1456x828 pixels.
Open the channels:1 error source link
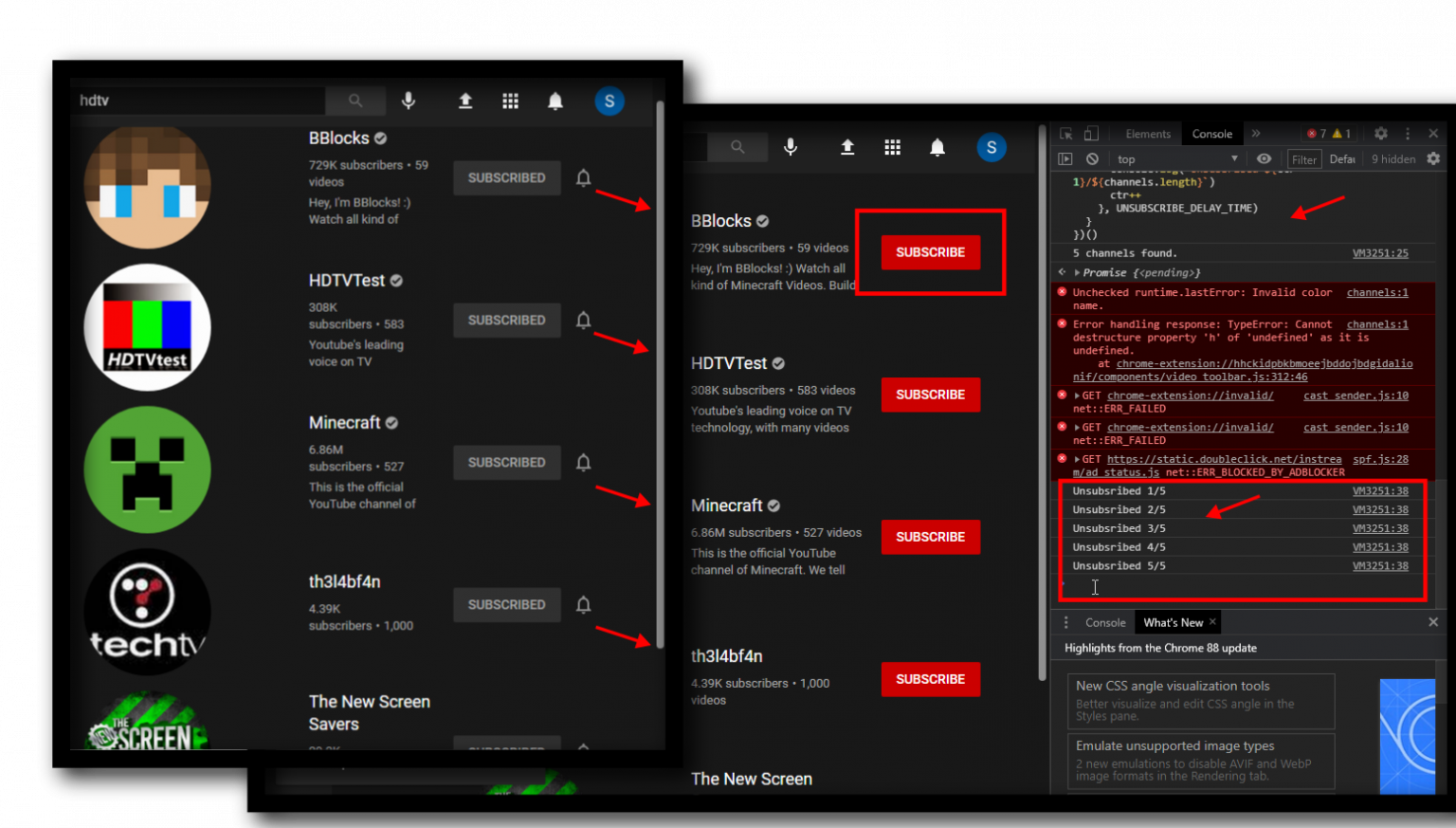point(1376,292)
